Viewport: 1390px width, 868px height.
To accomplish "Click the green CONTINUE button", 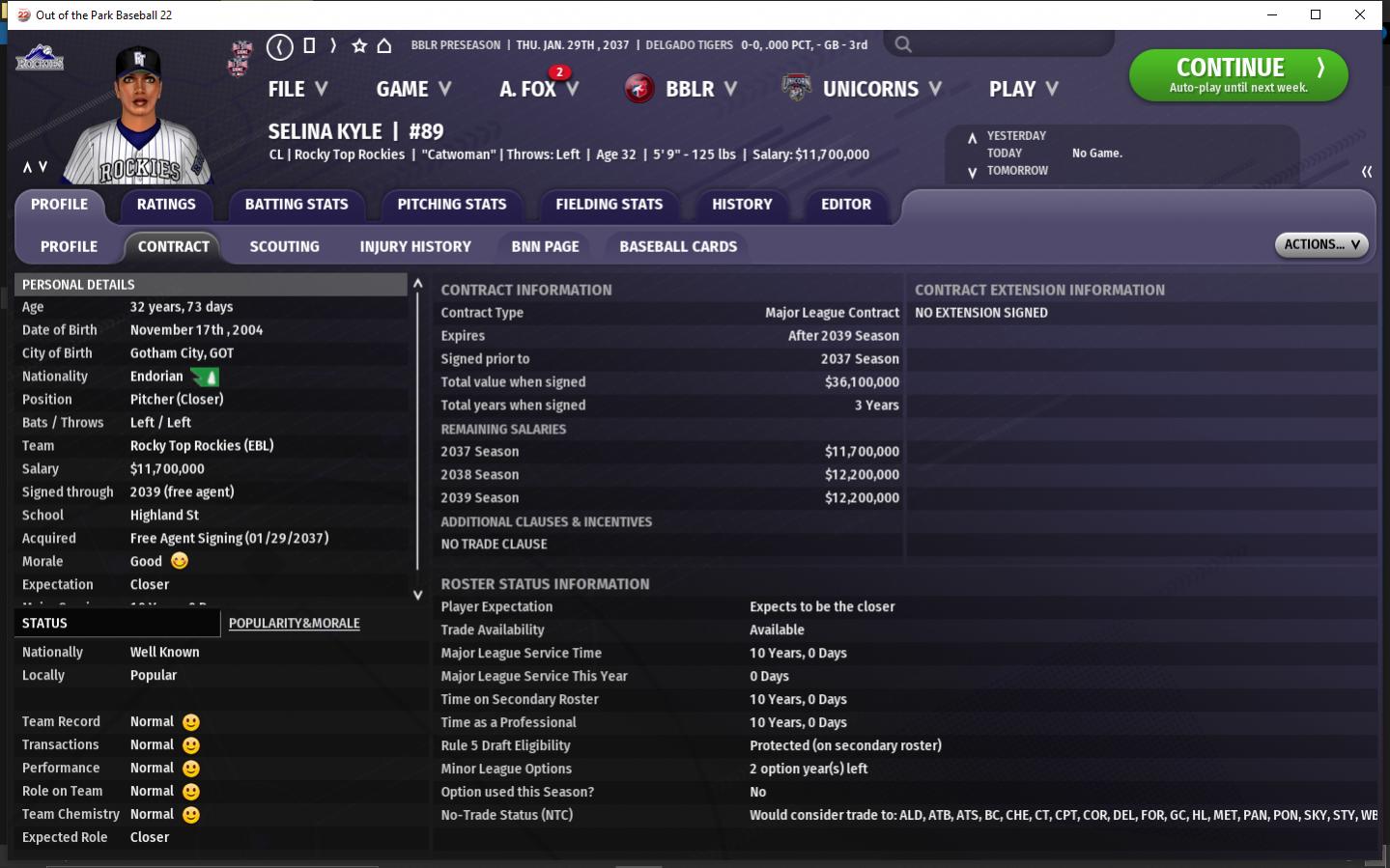I will [x=1238, y=75].
